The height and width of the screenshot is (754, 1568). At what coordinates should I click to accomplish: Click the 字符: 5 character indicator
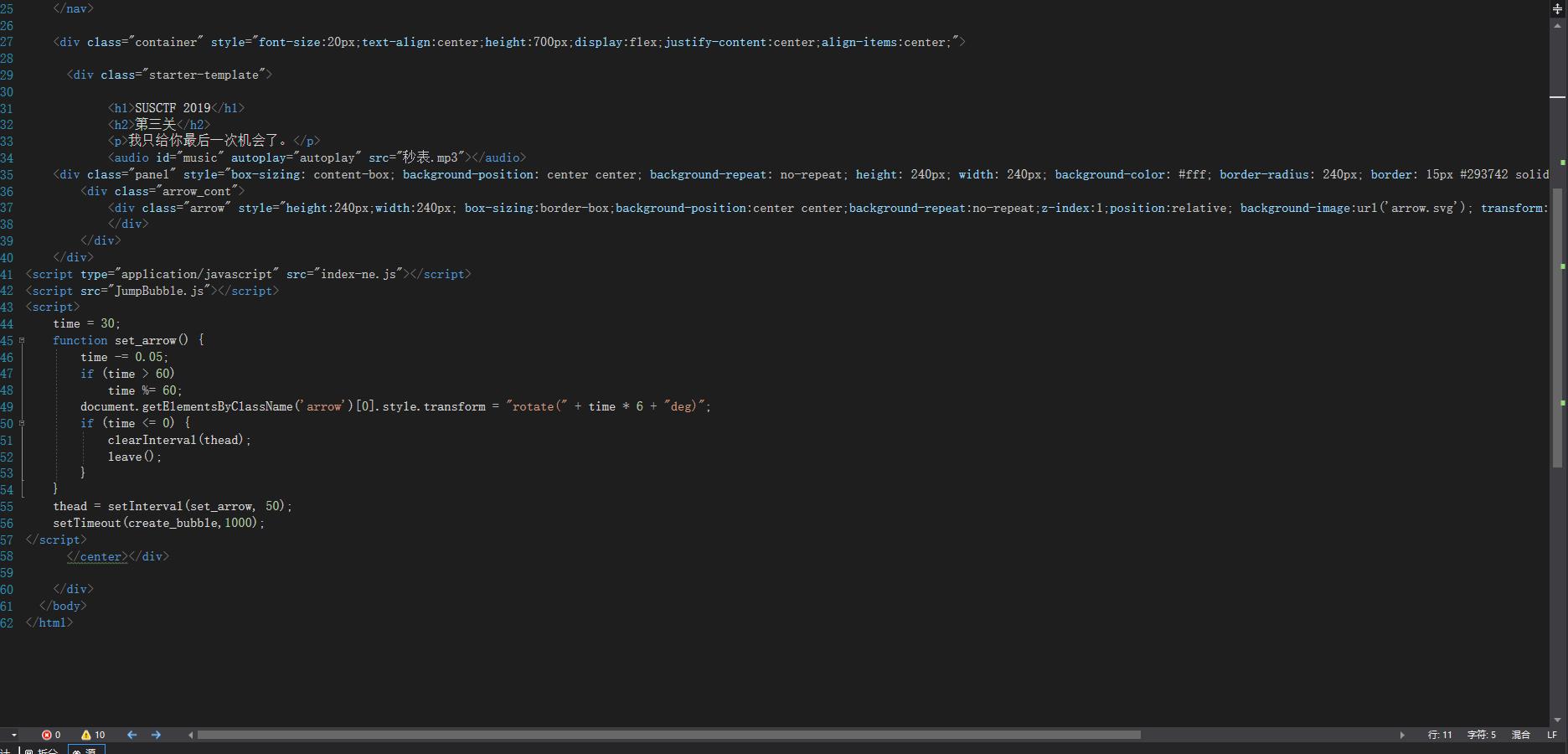(1481, 735)
